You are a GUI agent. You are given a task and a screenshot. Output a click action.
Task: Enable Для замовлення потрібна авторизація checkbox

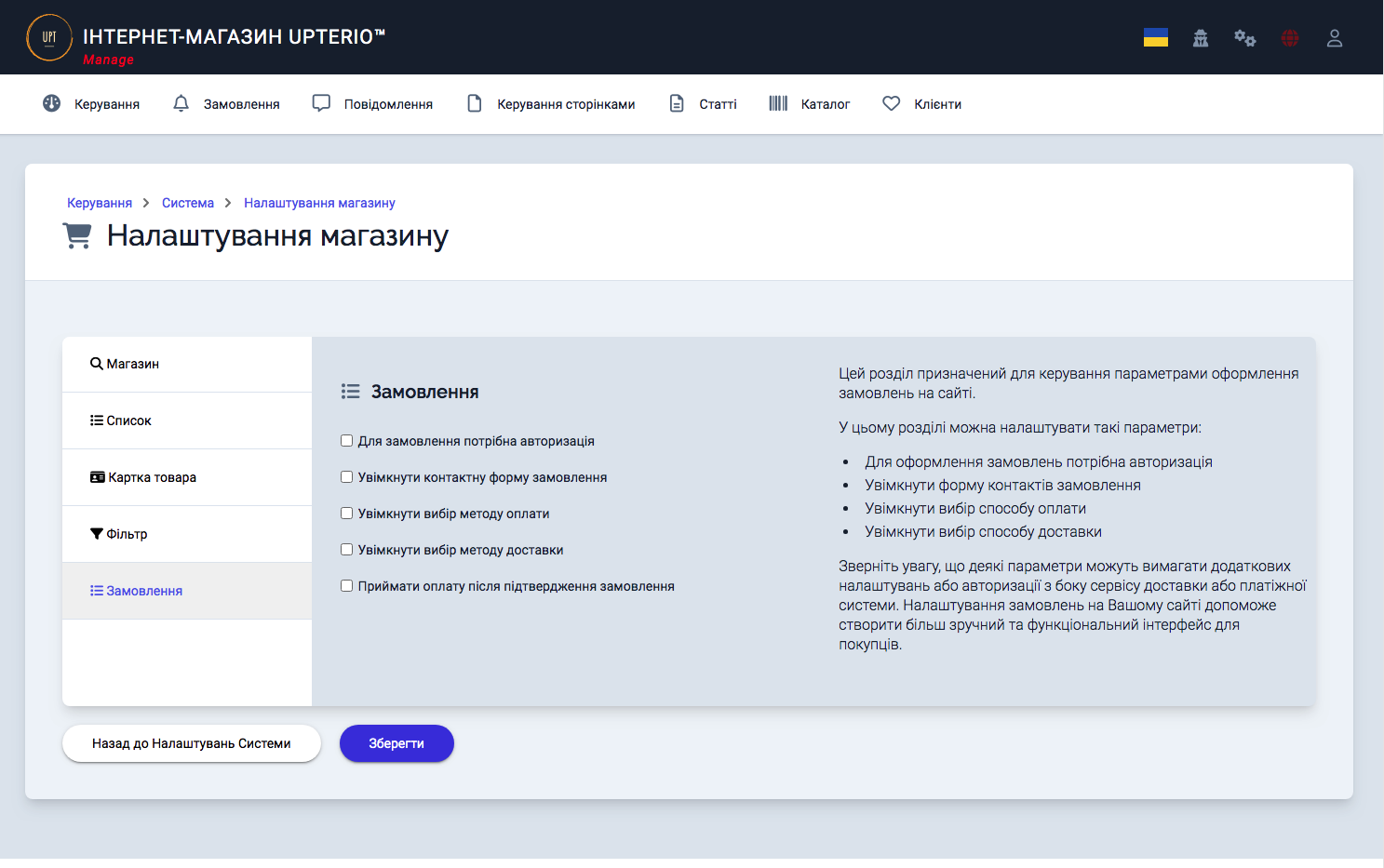346,441
